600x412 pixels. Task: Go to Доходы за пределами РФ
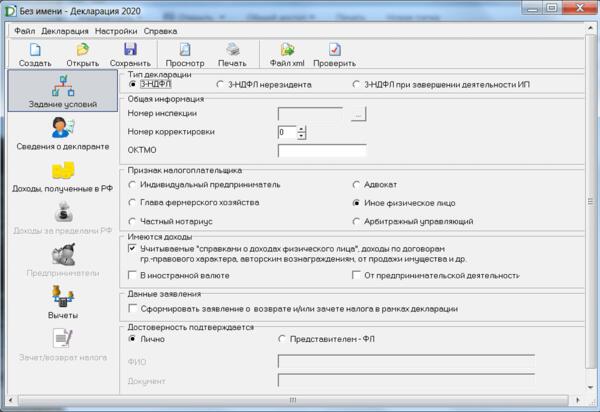pyautogui.click(x=63, y=218)
